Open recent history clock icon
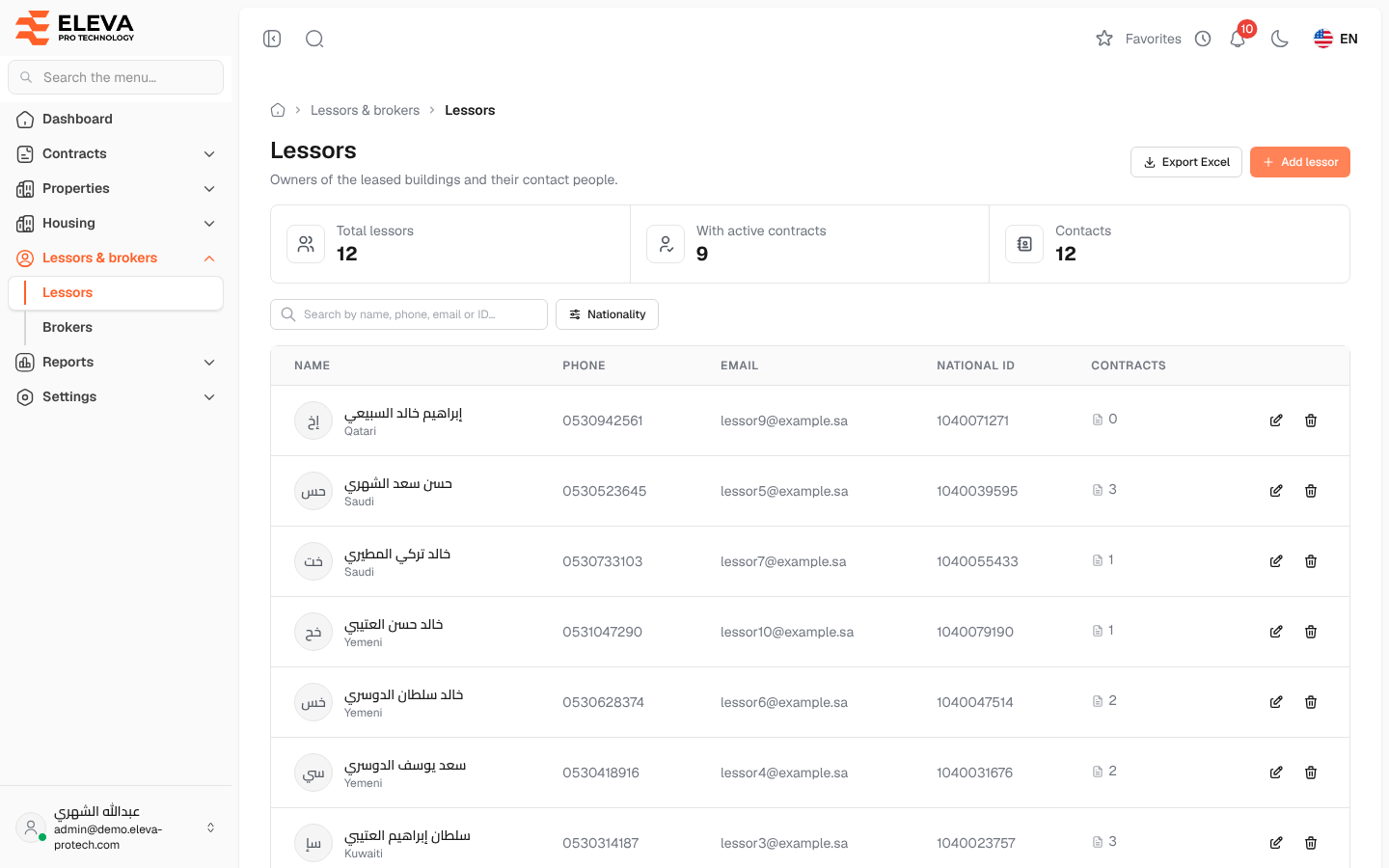Image resolution: width=1389 pixels, height=868 pixels. coord(1203,39)
